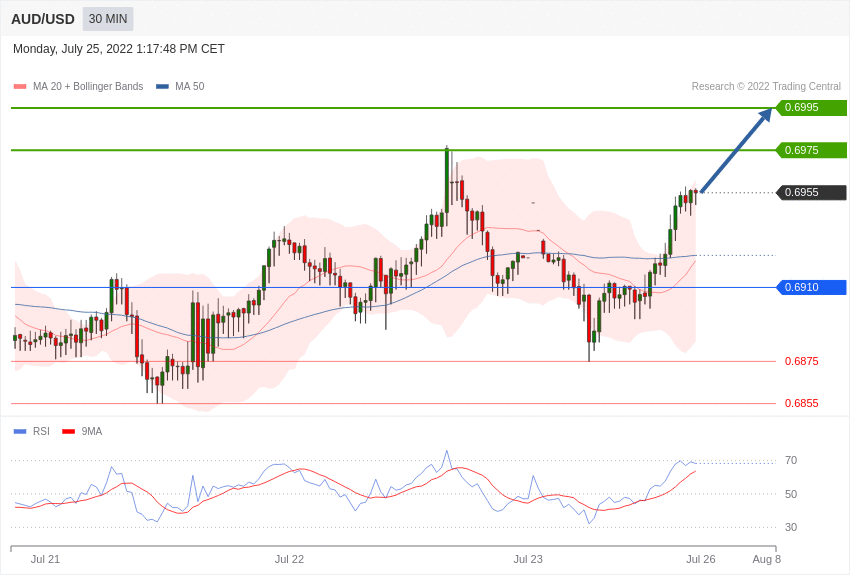Click the 30 MIN timeframe badge
The image size is (850, 576).
click(108, 19)
